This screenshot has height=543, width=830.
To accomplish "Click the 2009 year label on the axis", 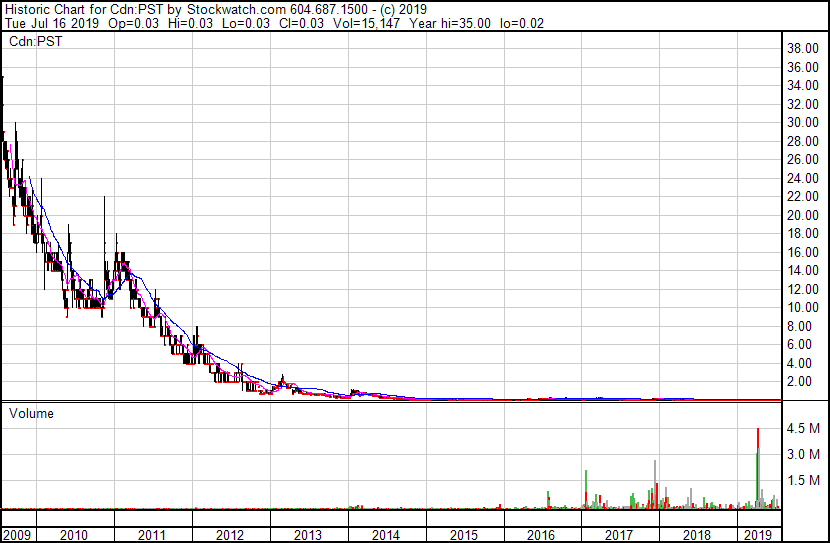I will (x=17, y=535).
